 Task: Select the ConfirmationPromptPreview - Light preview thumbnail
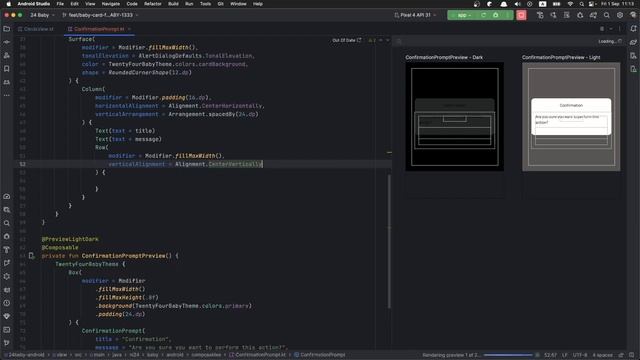tap(571, 116)
